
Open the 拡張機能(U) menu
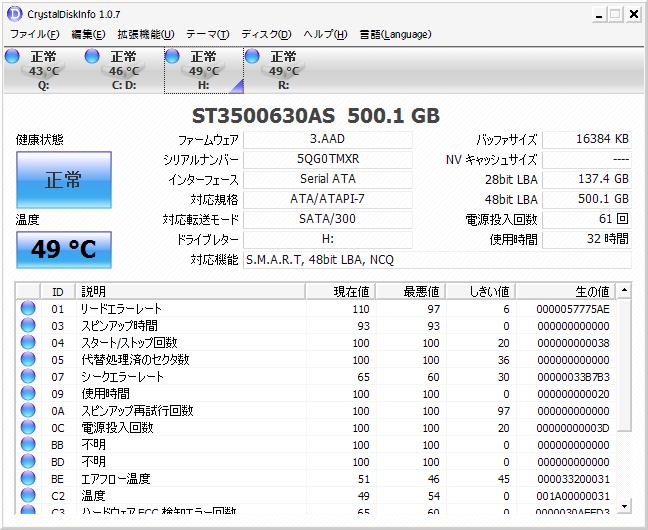click(145, 34)
